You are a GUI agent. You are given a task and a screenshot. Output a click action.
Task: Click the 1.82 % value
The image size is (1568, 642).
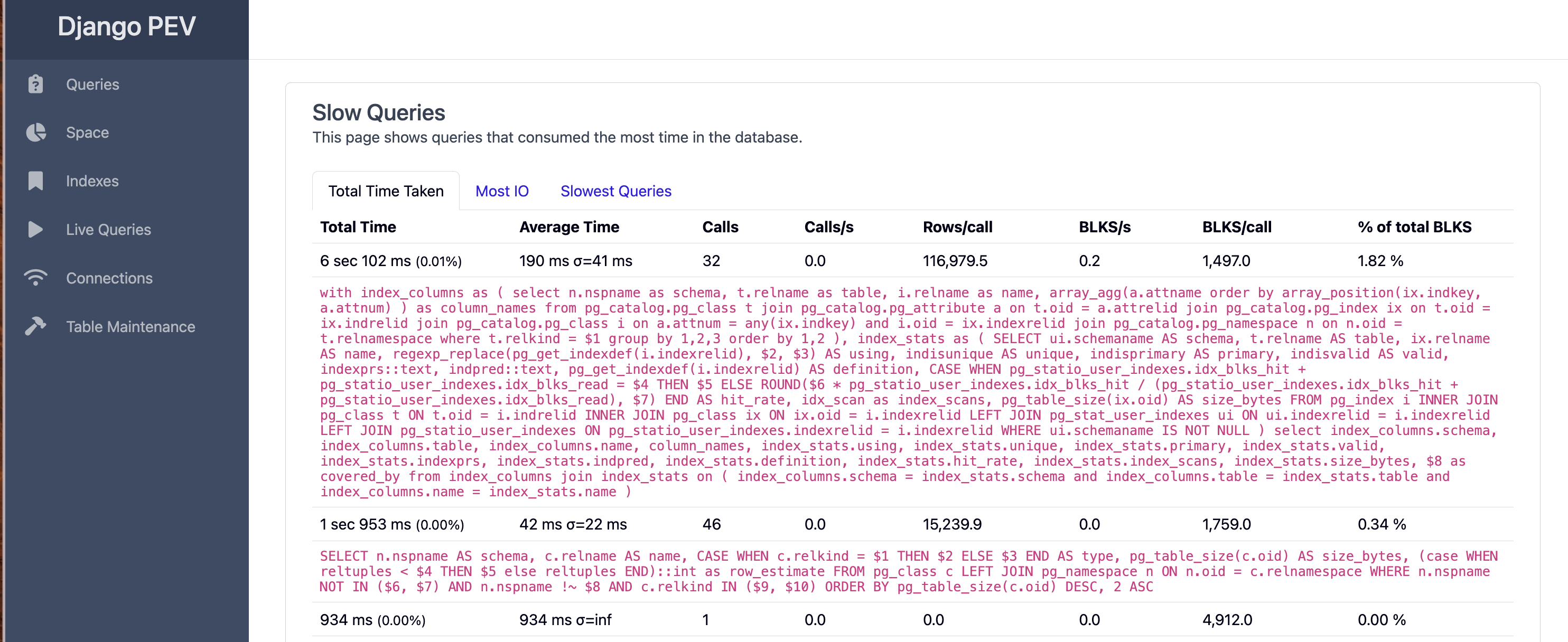pyautogui.click(x=1380, y=261)
